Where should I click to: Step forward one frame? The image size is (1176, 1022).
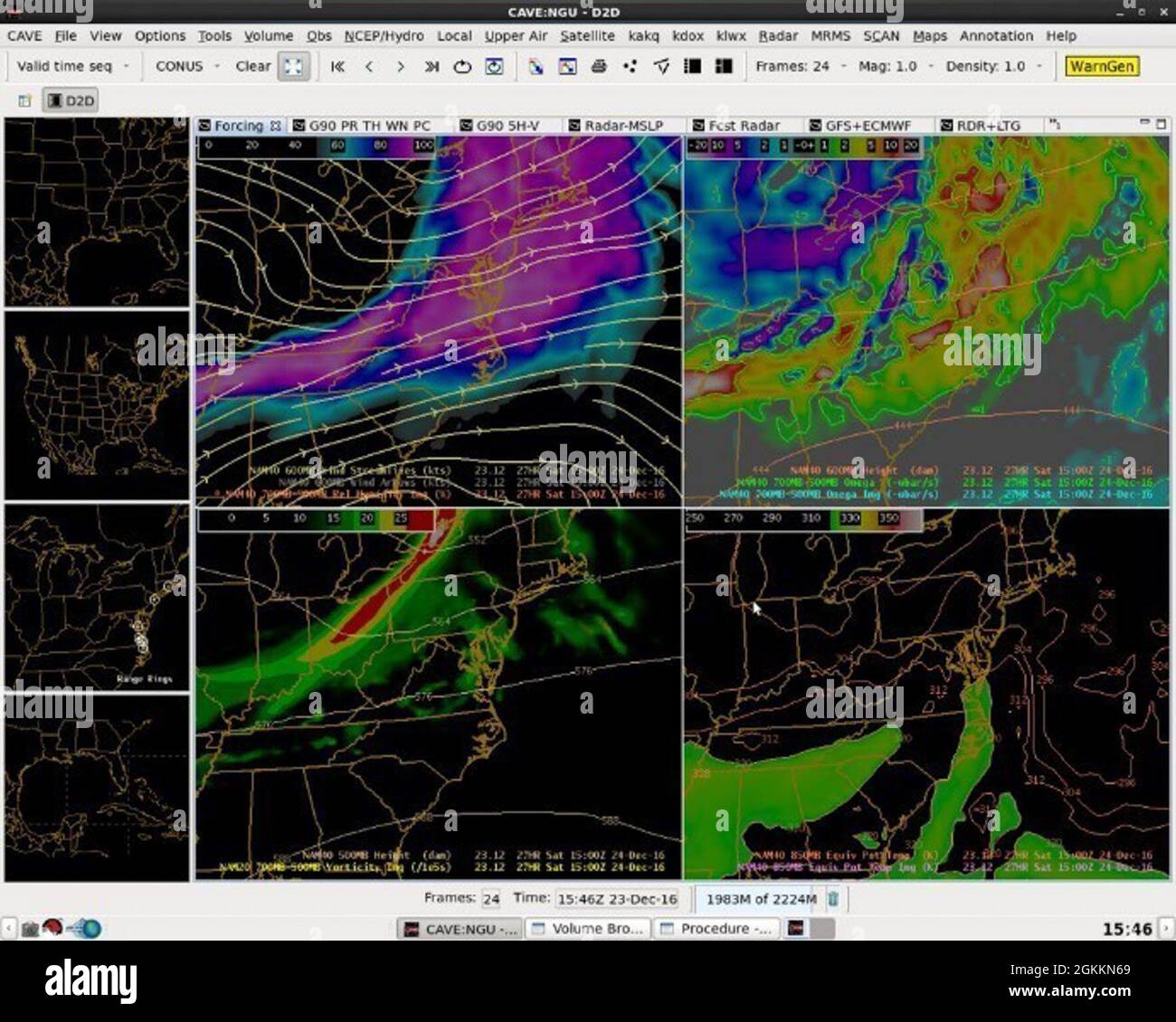tap(400, 66)
